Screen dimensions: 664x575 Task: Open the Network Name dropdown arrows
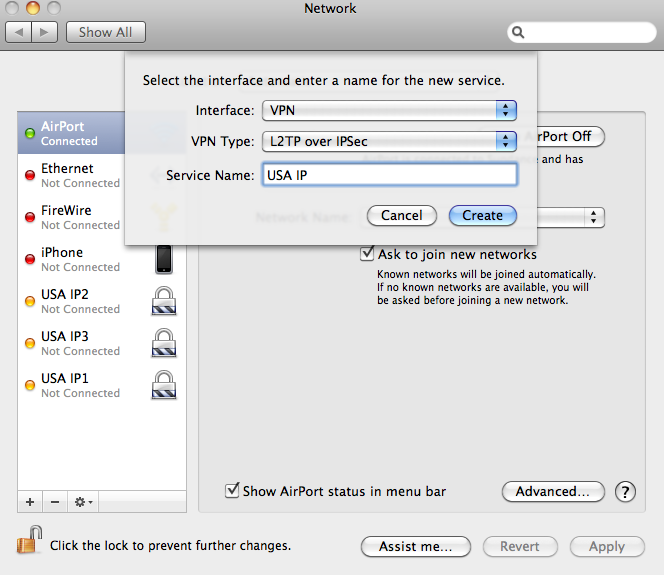(593, 217)
